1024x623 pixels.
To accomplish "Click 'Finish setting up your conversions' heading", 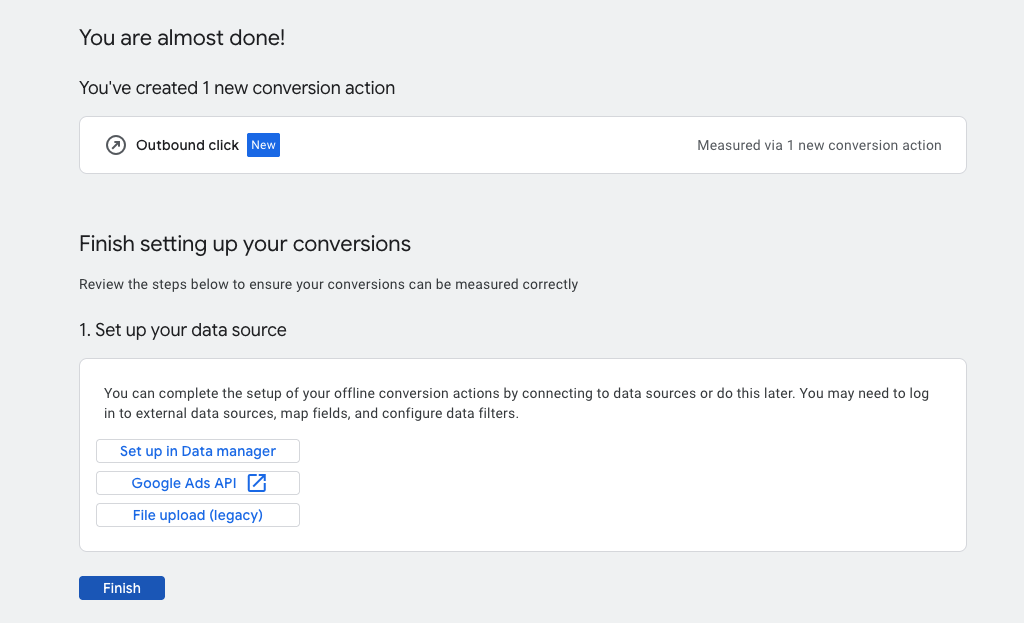I will point(245,244).
